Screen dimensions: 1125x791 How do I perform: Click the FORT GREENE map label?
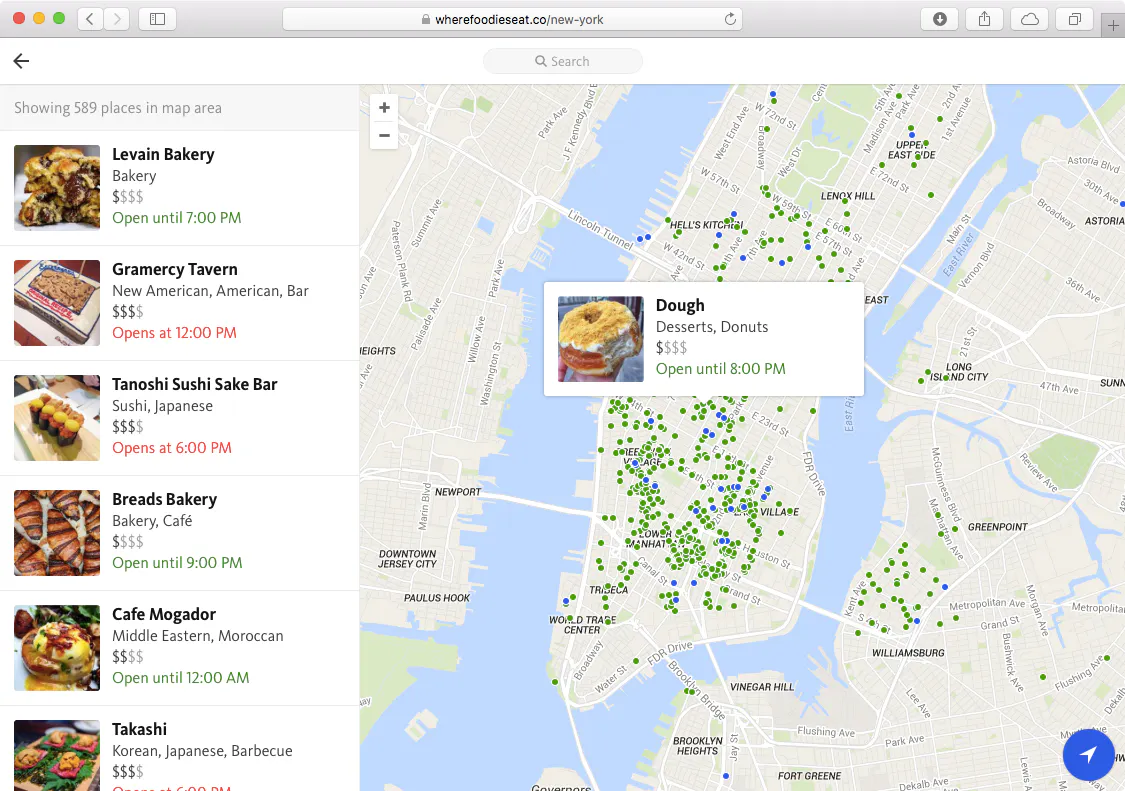tap(809, 776)
